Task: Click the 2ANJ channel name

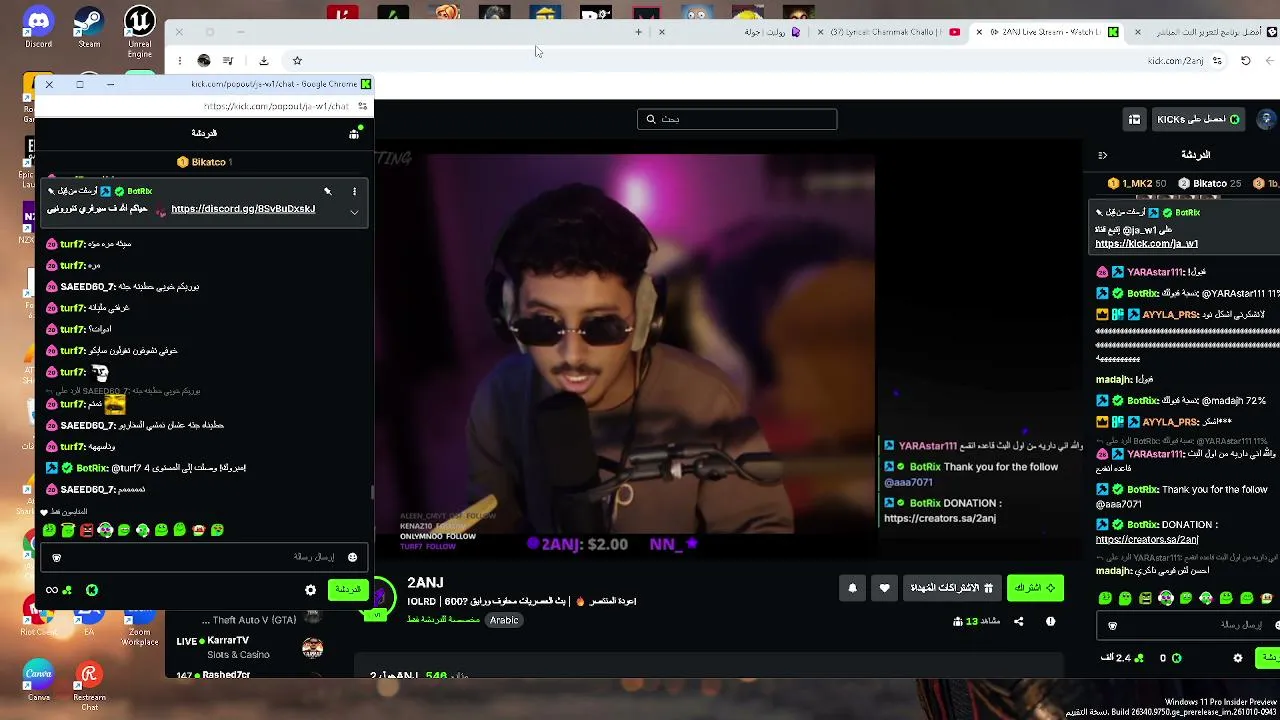Action: (425, 583)
